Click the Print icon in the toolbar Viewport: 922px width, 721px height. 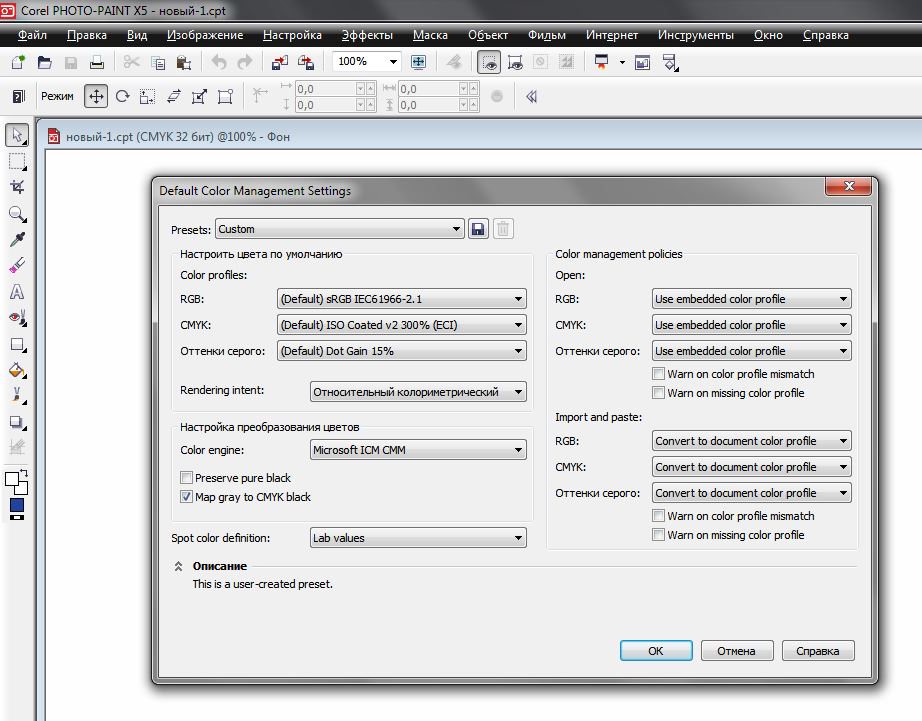pyautogui.click(x=97, y=62)
